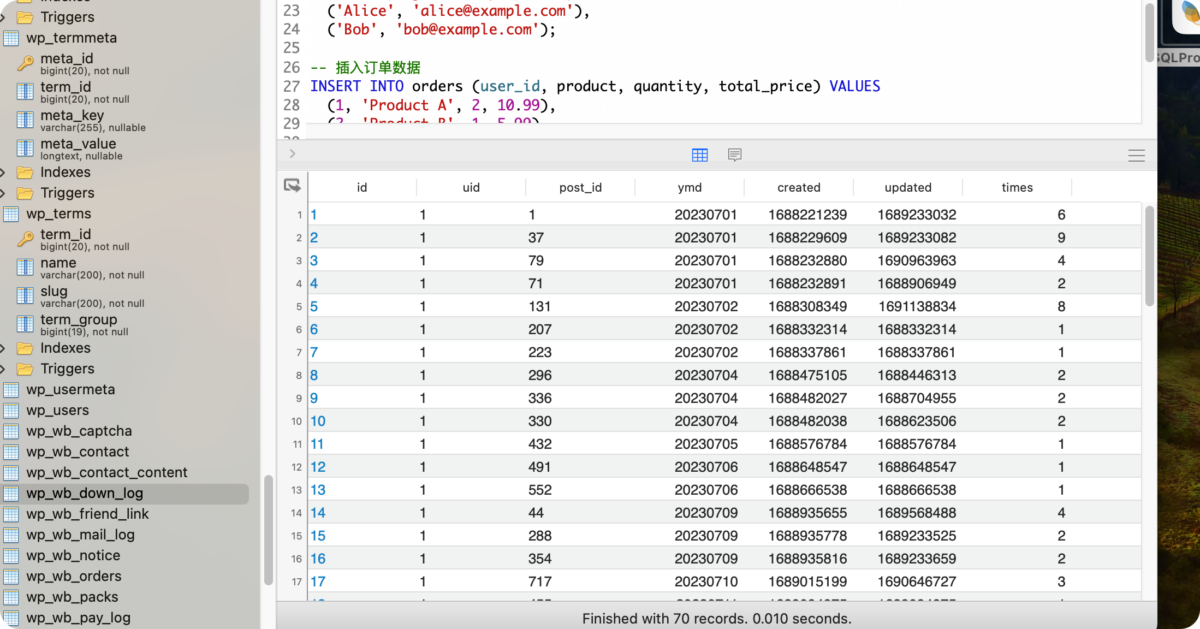Click the updated cell 1690963963

click(x=917, y=261)
